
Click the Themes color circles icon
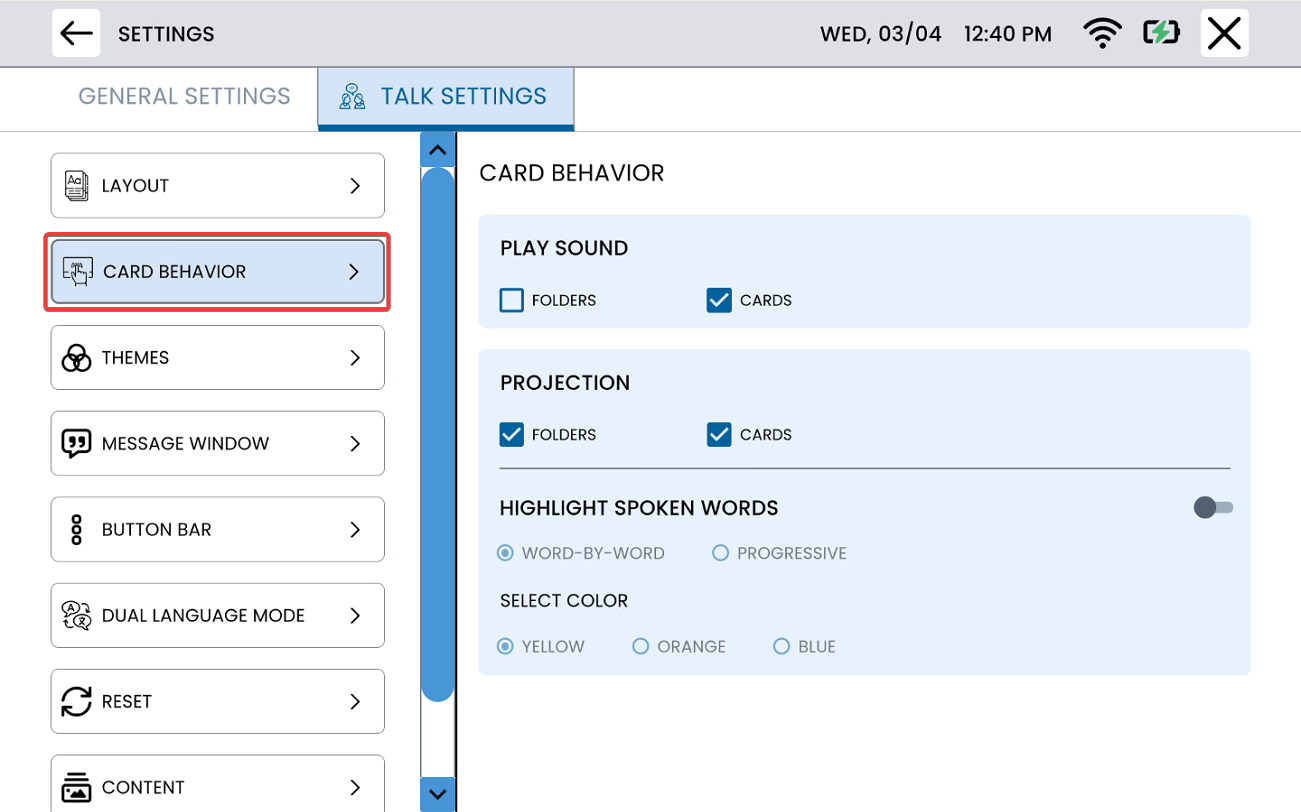[x=76, y=358]
